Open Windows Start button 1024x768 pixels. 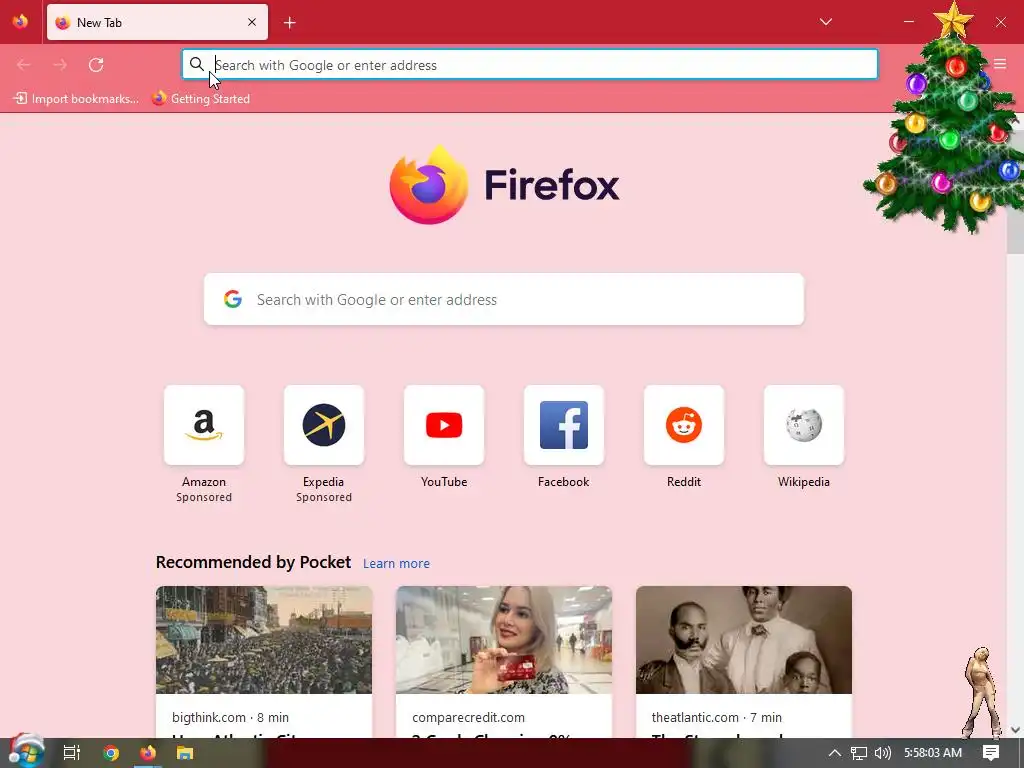click(x=25, y=752)
